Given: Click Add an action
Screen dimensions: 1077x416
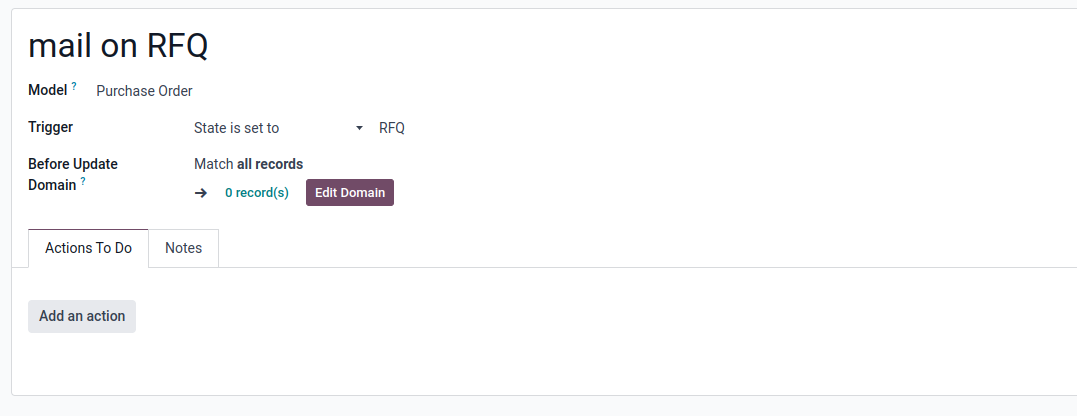Looking at the screenshot, I should [82, 316].
